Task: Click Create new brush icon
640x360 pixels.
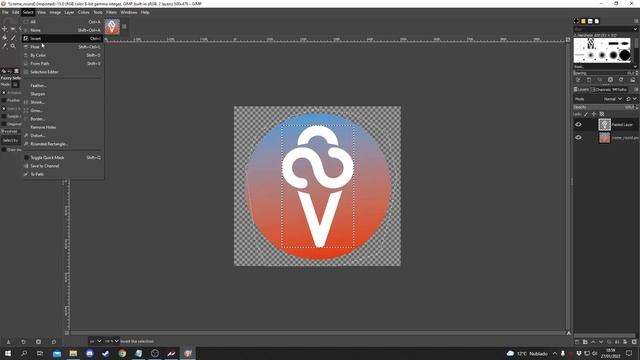Action: click(589, 80)
